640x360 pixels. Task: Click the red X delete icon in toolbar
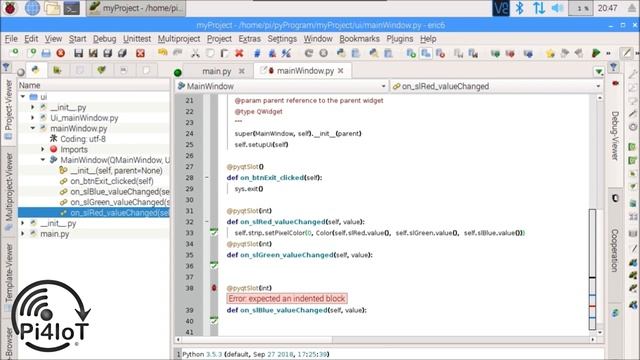pos(239,53)
